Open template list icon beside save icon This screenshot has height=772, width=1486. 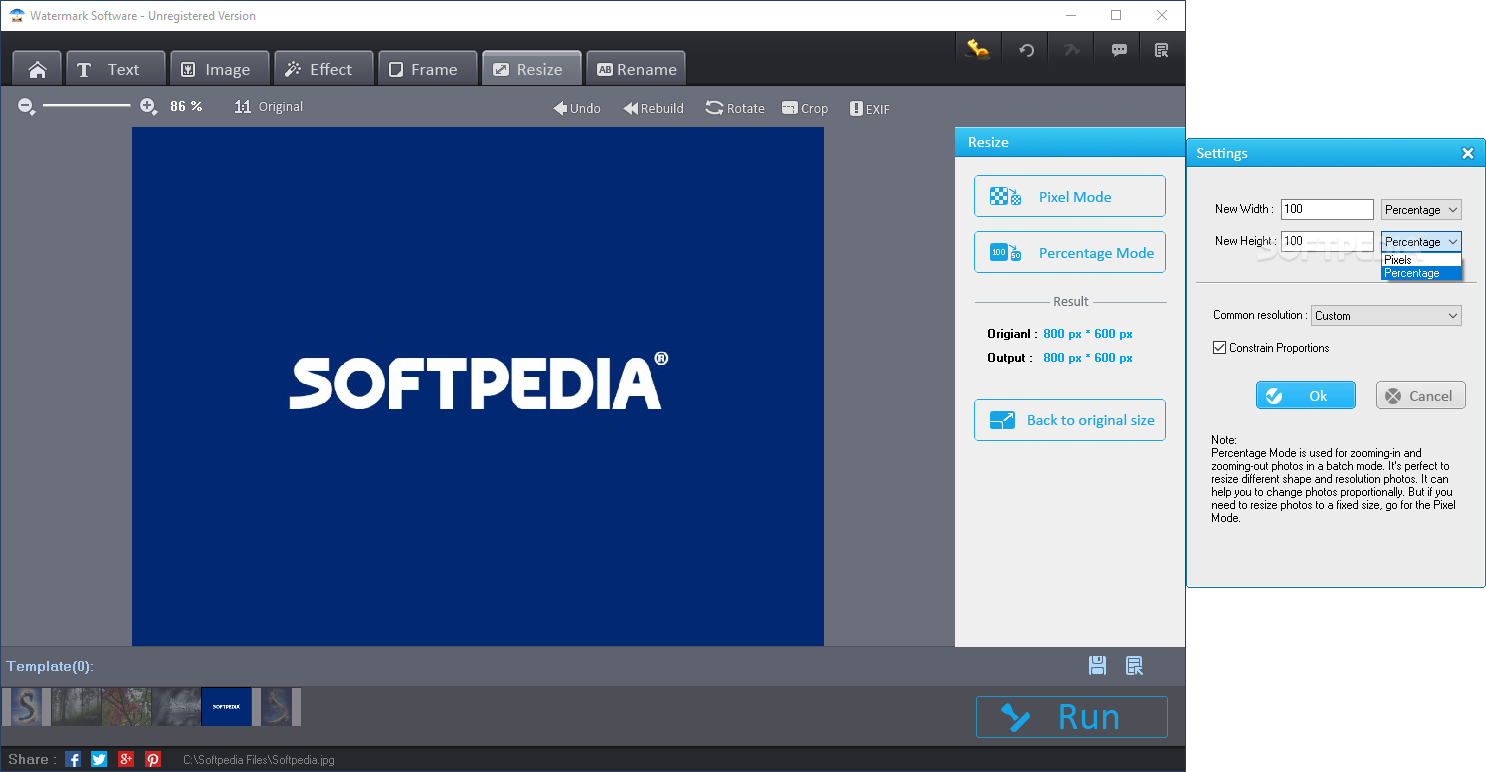pos(1134,666)
